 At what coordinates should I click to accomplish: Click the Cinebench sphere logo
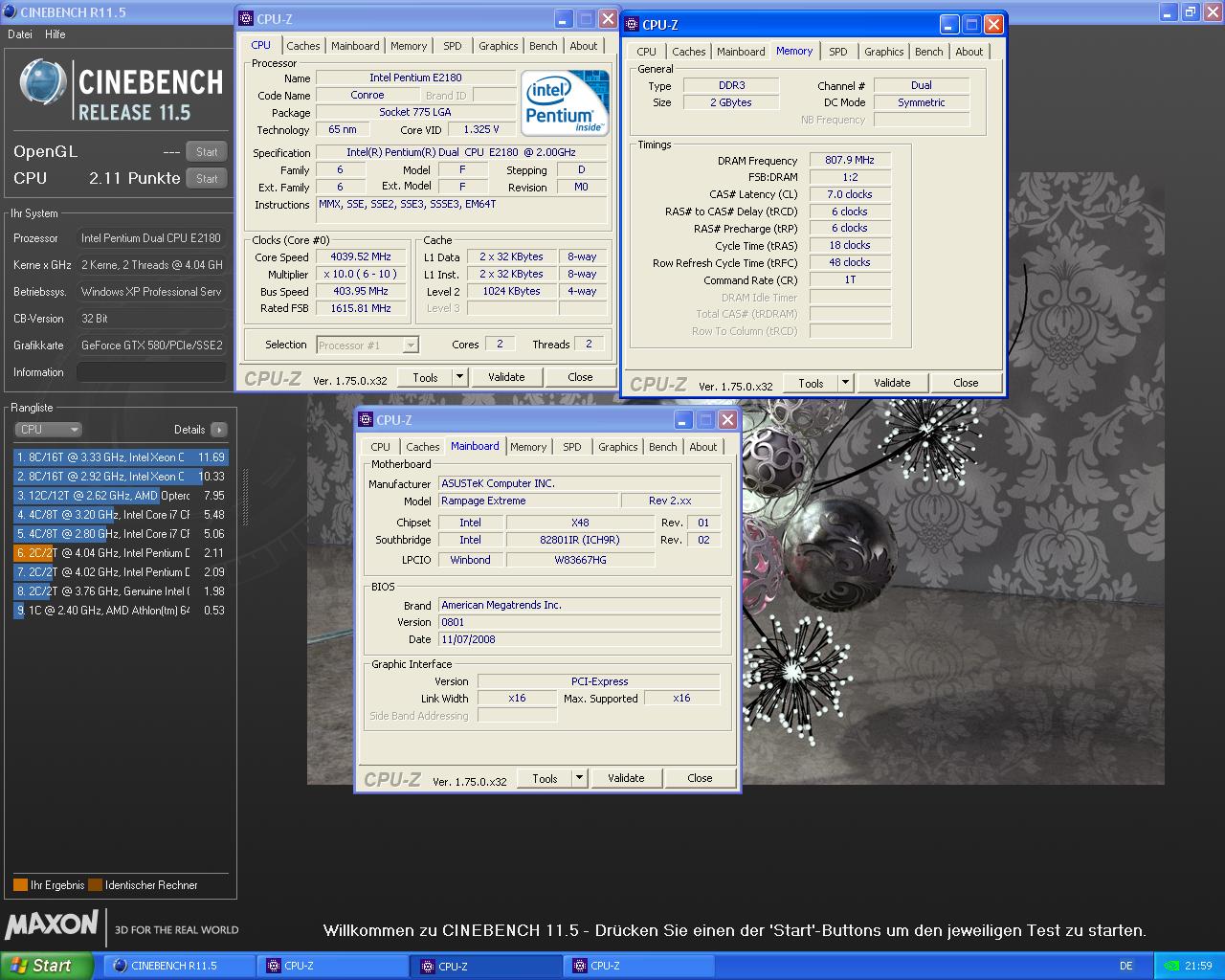pyautogui.click(x=43, y=83)
